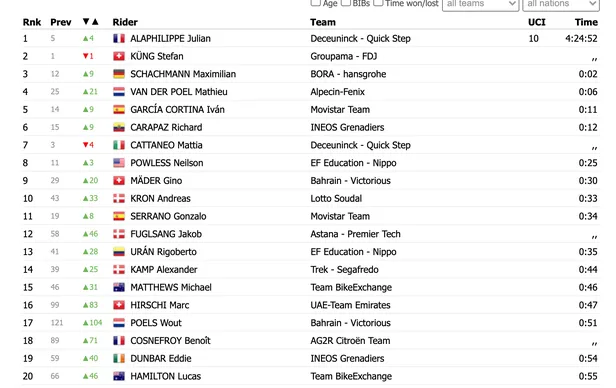Click the Ecuador flag beside CARAPAZ Richard

click(x=119, y=127)
